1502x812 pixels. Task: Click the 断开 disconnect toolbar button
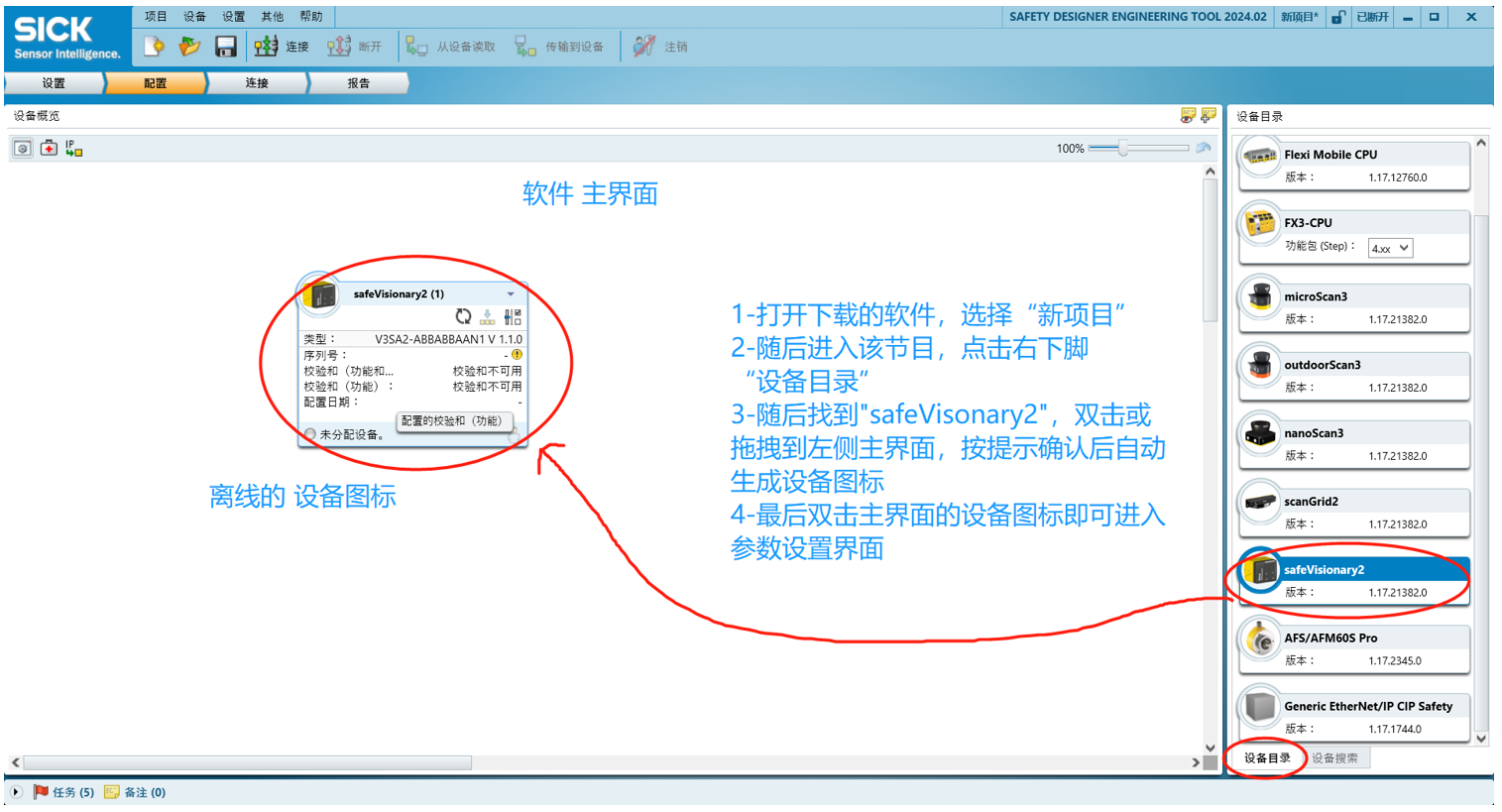coord(354,47)
